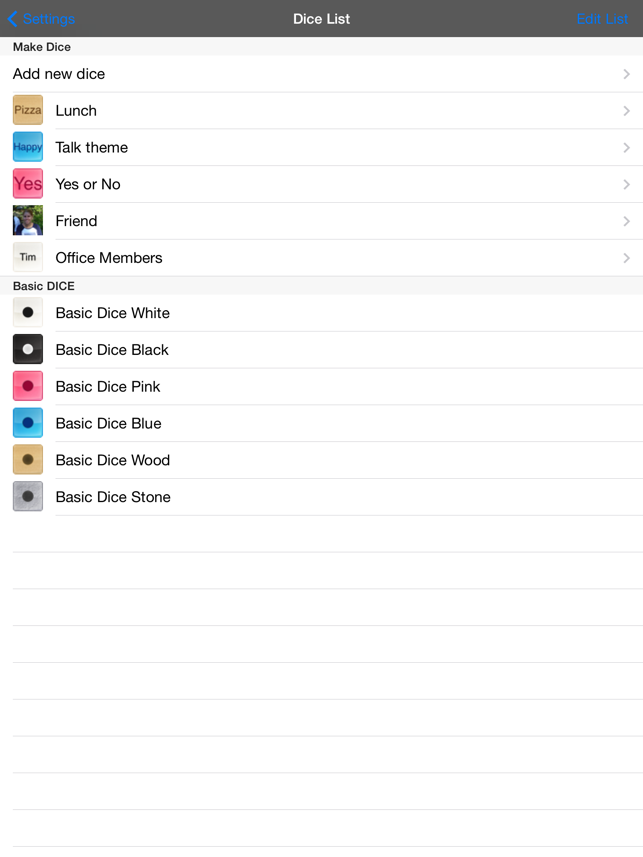643x857 pixels.
Task: Open the Yes or No dice row
Action: (322, 184)
